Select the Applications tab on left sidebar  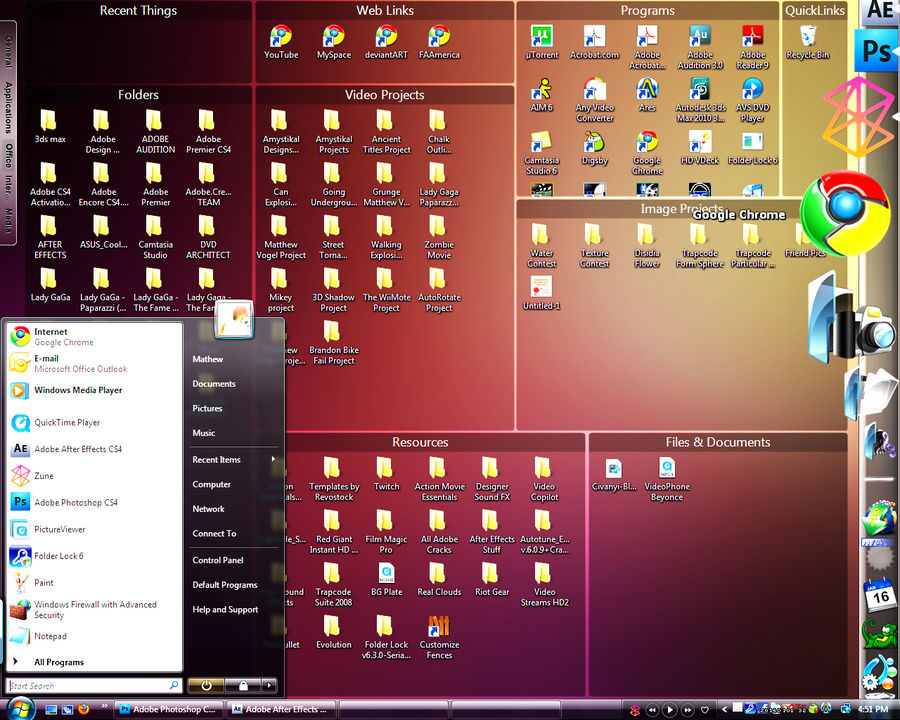tap(8, 107)
